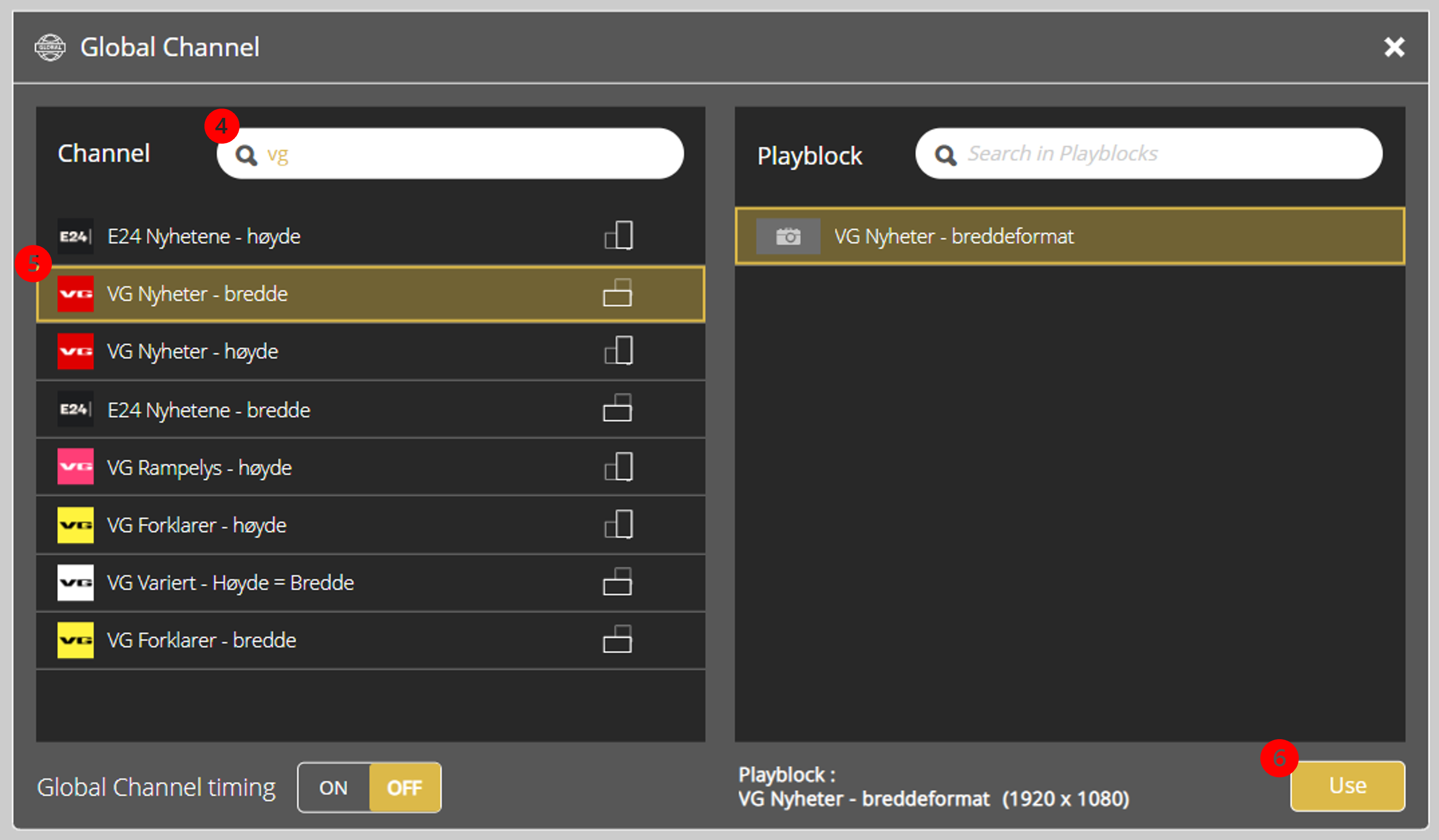Click yellow VG logo of Forklarer - høyde
This screenshot has height=840, width=1439.
76,525
